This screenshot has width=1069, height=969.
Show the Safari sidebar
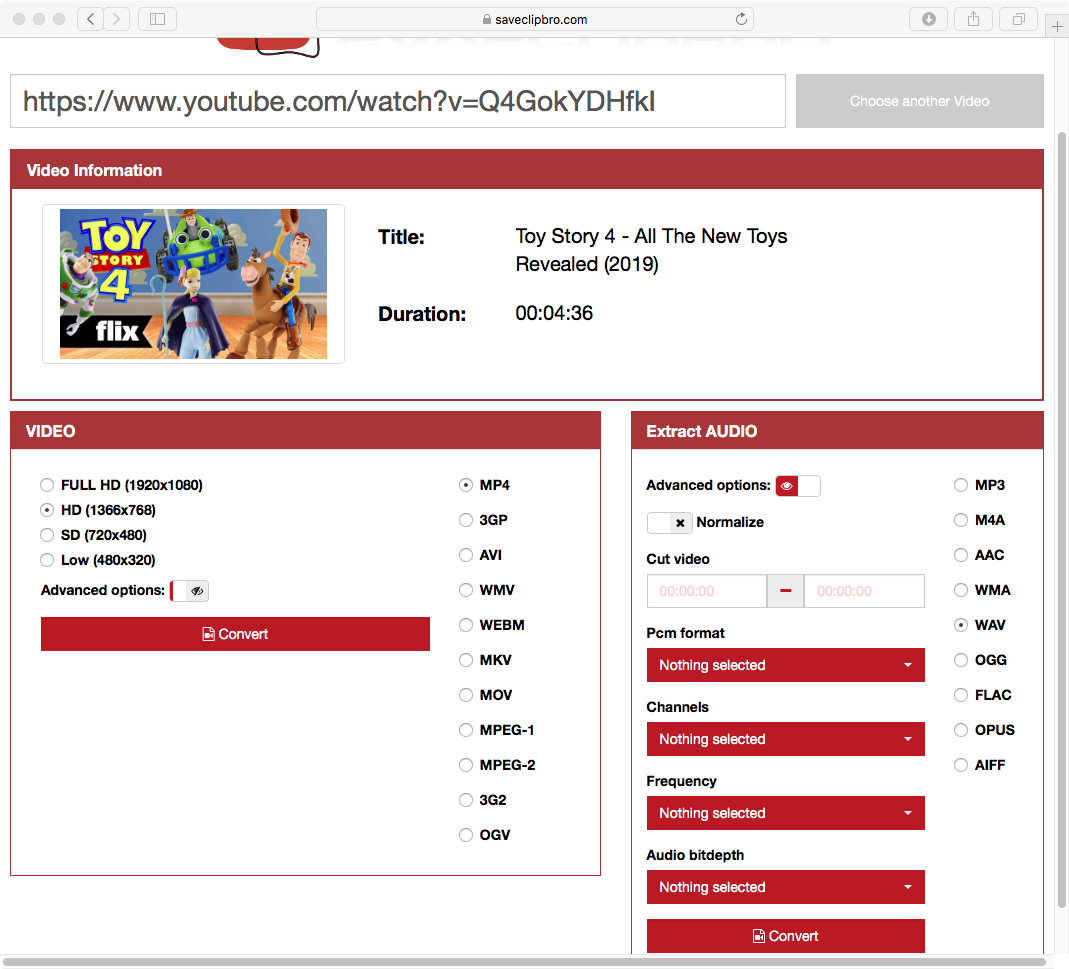point(157,19)
